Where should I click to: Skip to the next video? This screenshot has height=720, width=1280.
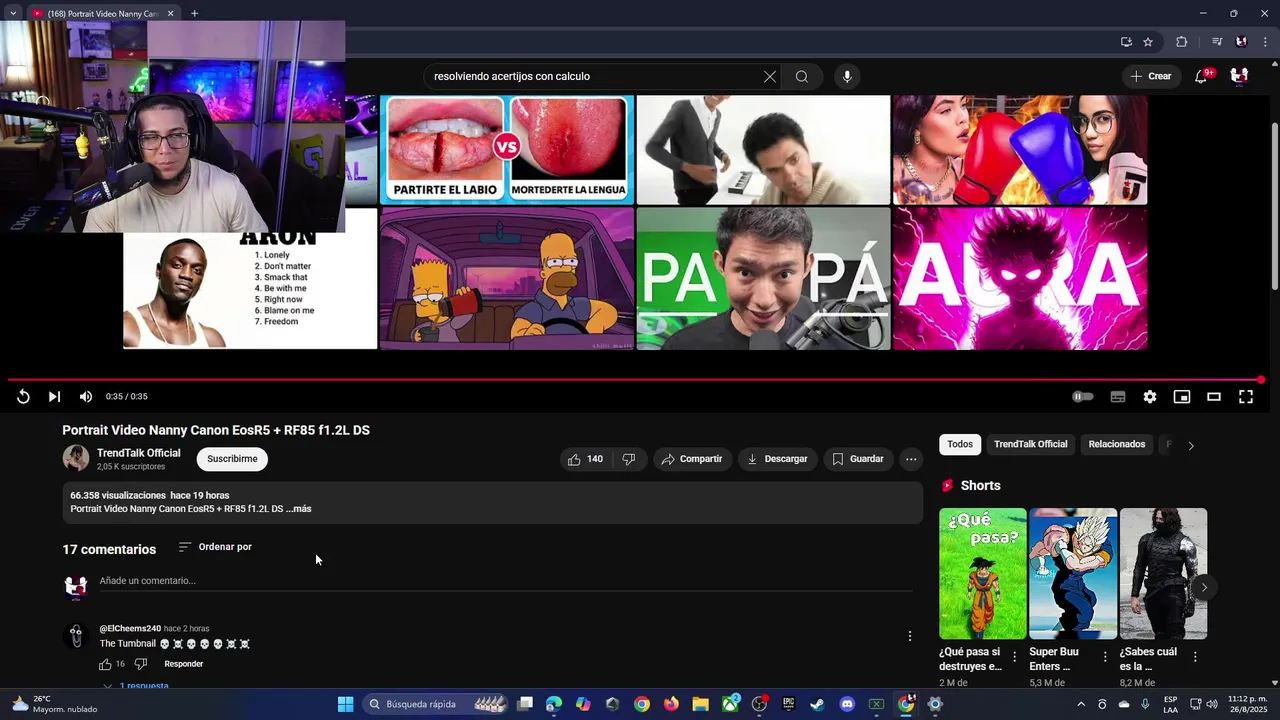click(54, 397)
